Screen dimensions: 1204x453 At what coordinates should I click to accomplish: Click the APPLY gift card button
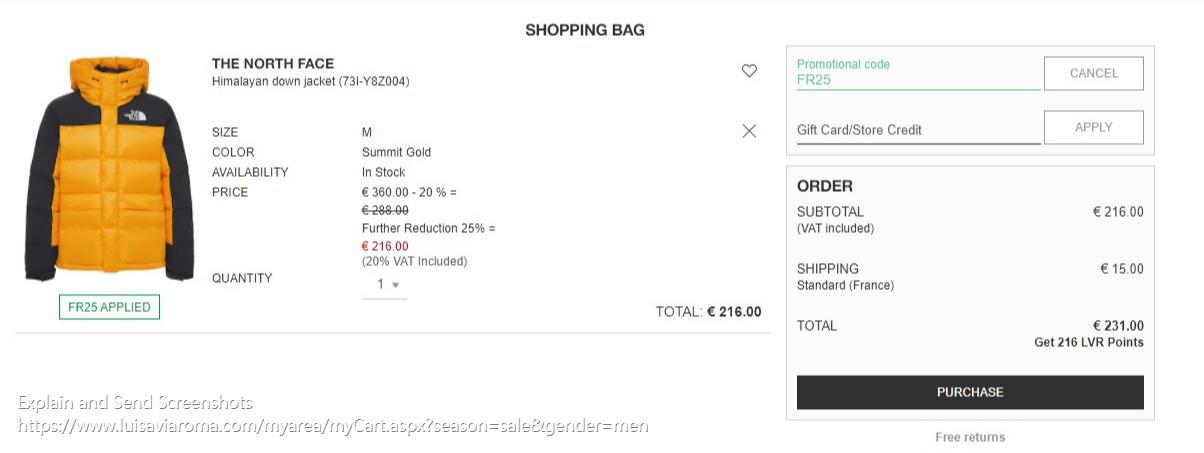tap(1093, 127)
